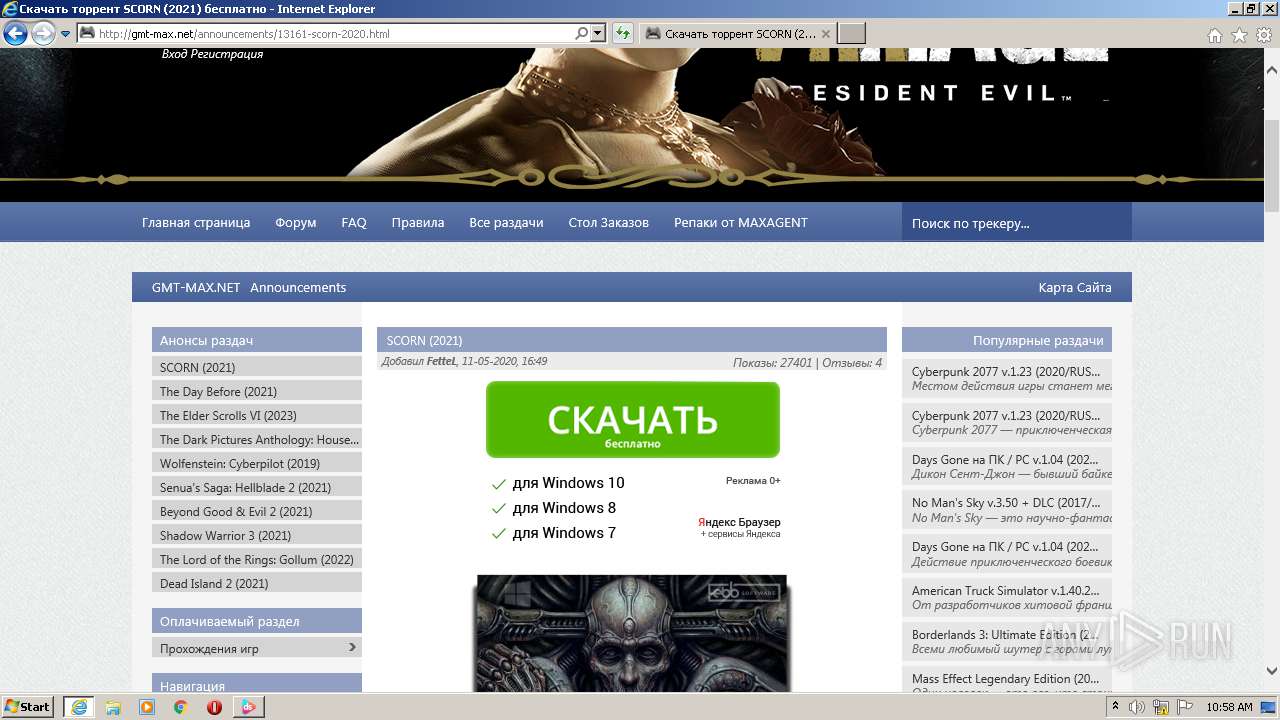Close the SCORN torrent browser tab

(825, 33)
